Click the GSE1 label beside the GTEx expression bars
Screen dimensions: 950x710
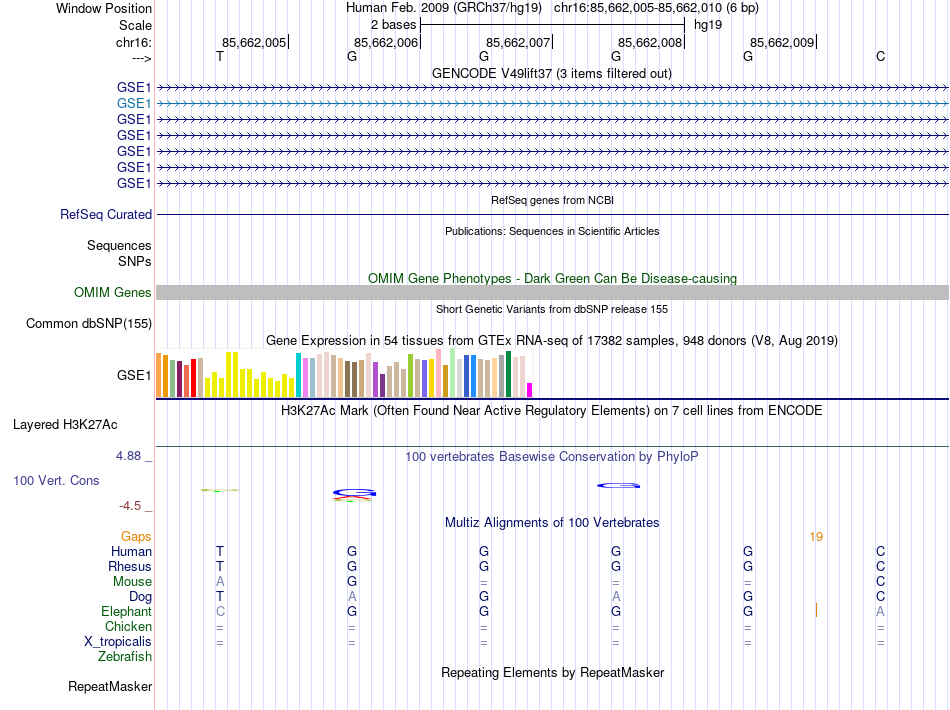134,376
